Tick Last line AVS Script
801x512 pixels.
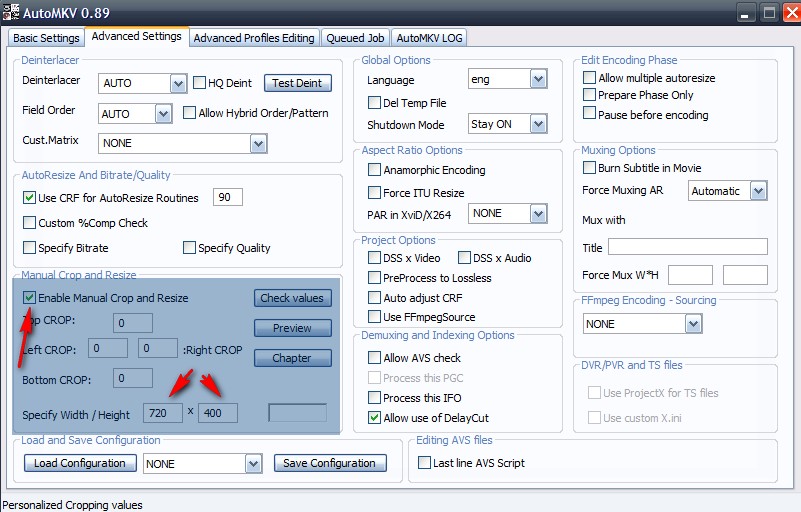point(424,462)
